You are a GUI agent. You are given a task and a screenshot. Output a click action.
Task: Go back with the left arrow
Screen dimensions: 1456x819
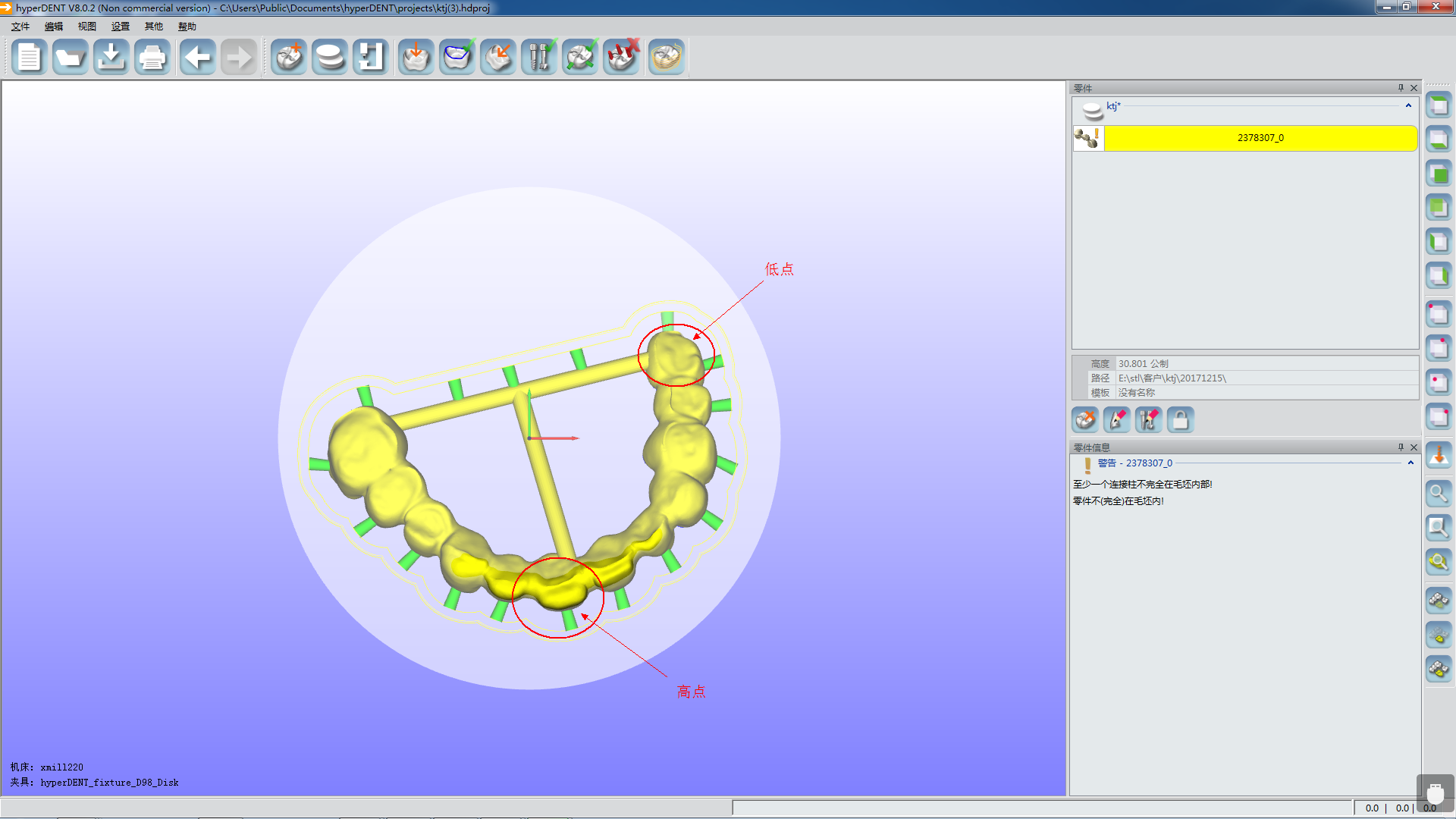pos(198,58)
